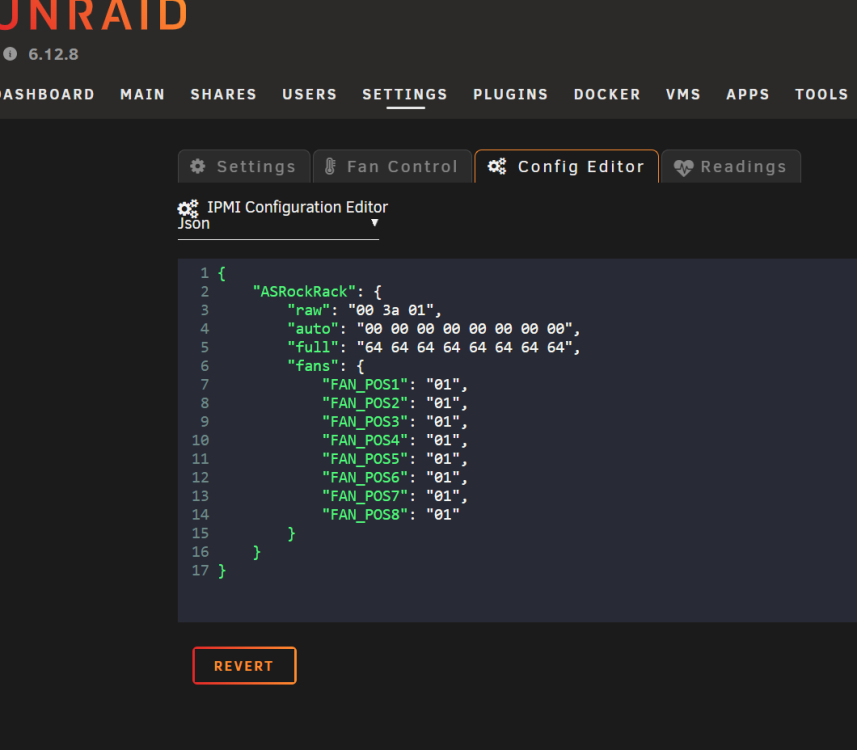
Task: Open the VMs page
Action: pyautogui.click(x=683, y=95)
